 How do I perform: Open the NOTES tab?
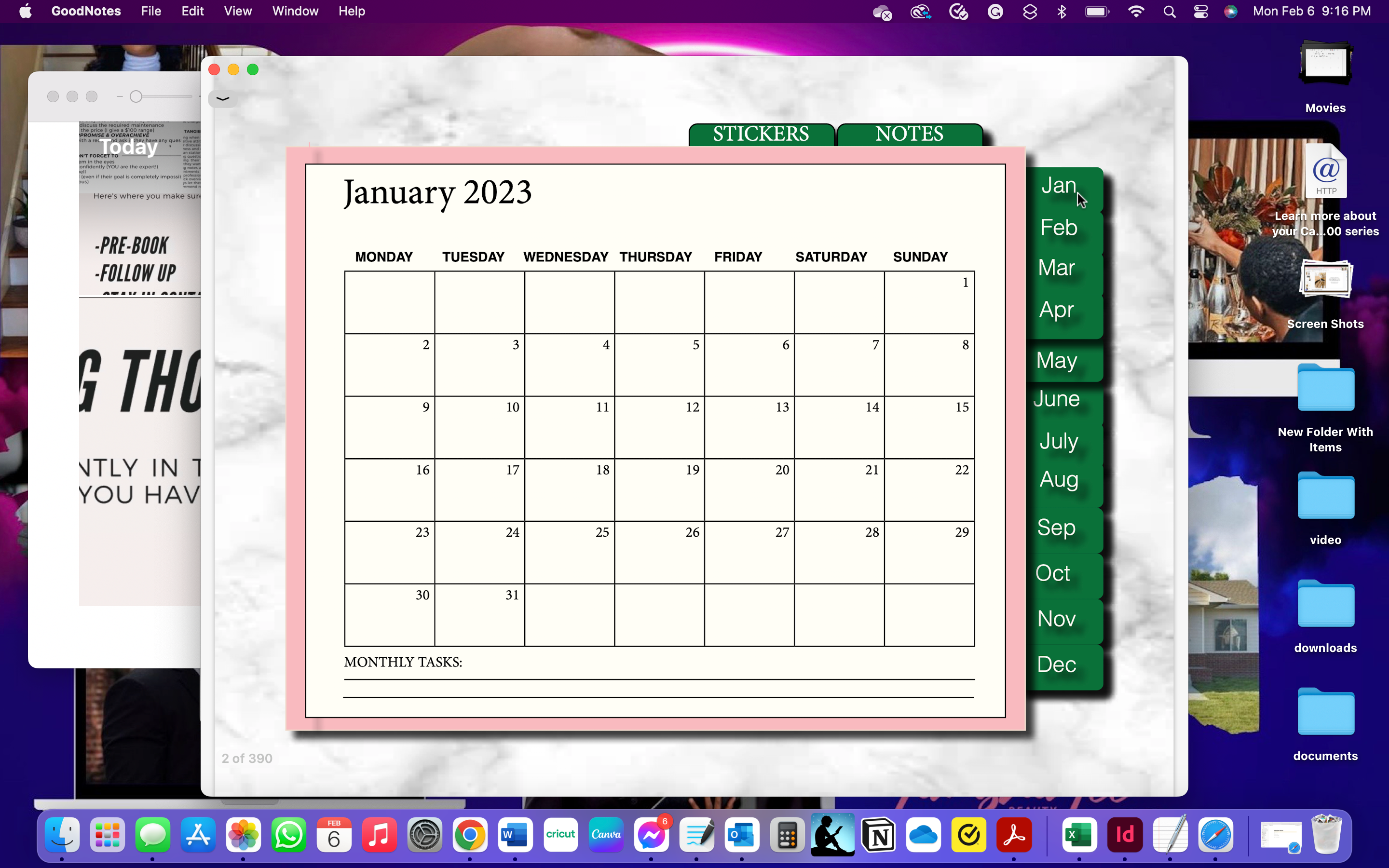tap(910, 135)
